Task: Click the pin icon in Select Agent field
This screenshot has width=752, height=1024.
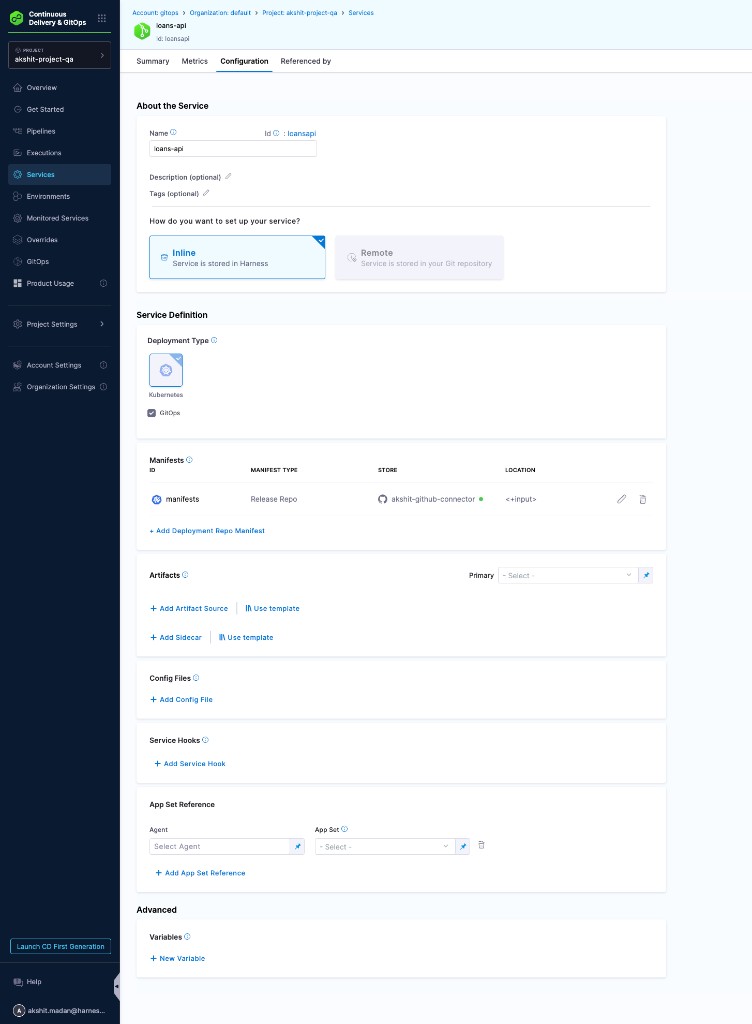Action: [x=297, y=847]
